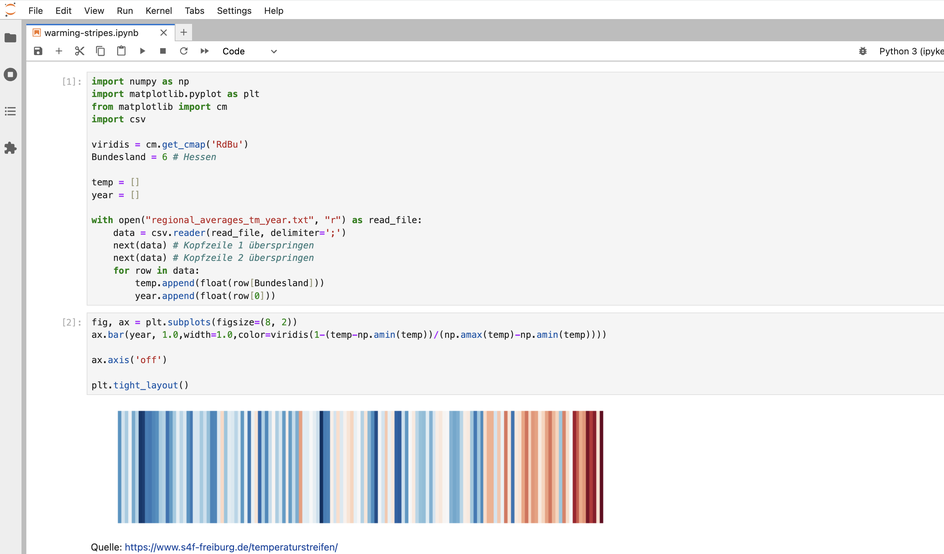This screenshot has width=944, height=554.
Task: Open the extension manager puzzle icon
Action: (10, 148)
